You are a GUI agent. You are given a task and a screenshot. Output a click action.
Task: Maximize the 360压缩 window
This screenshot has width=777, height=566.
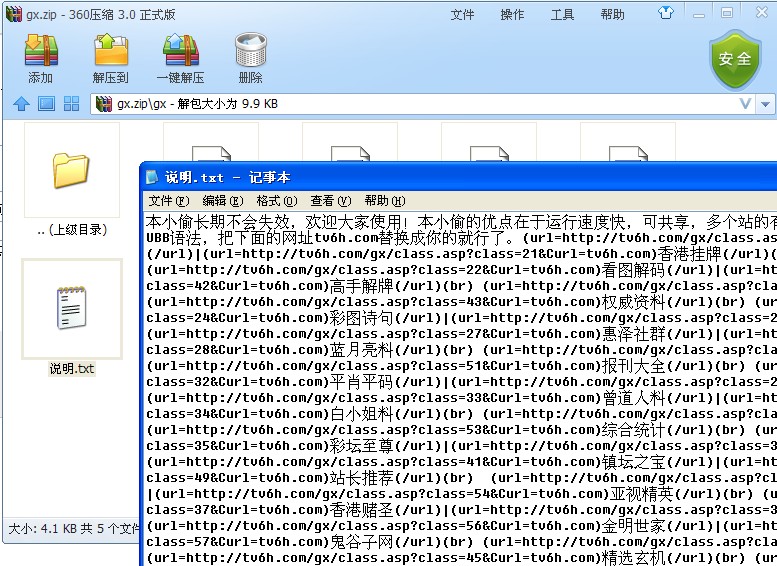(x=727, y=13)
